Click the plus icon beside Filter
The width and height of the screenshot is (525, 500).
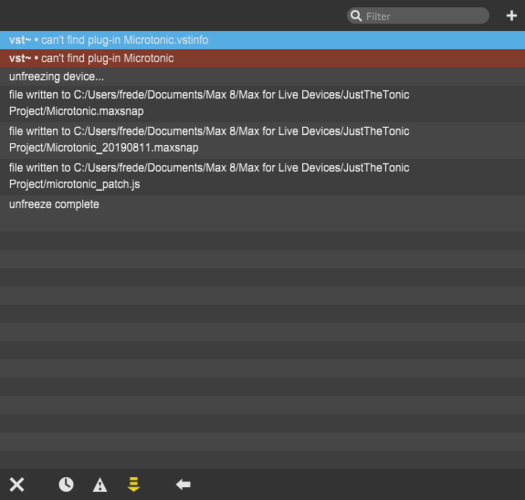point(511,16)
